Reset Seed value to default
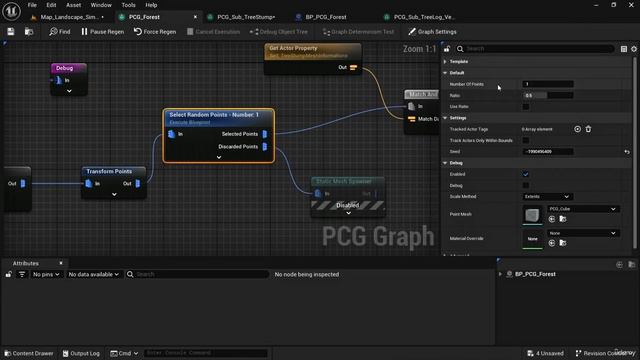This screenshot has height=360, width=640. (627, 152)
